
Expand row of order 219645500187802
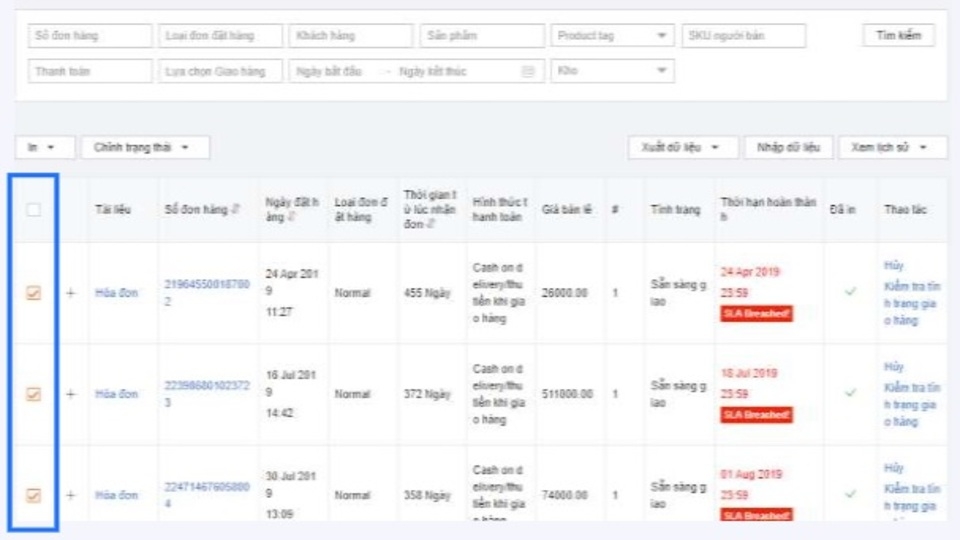click(71, 293)
